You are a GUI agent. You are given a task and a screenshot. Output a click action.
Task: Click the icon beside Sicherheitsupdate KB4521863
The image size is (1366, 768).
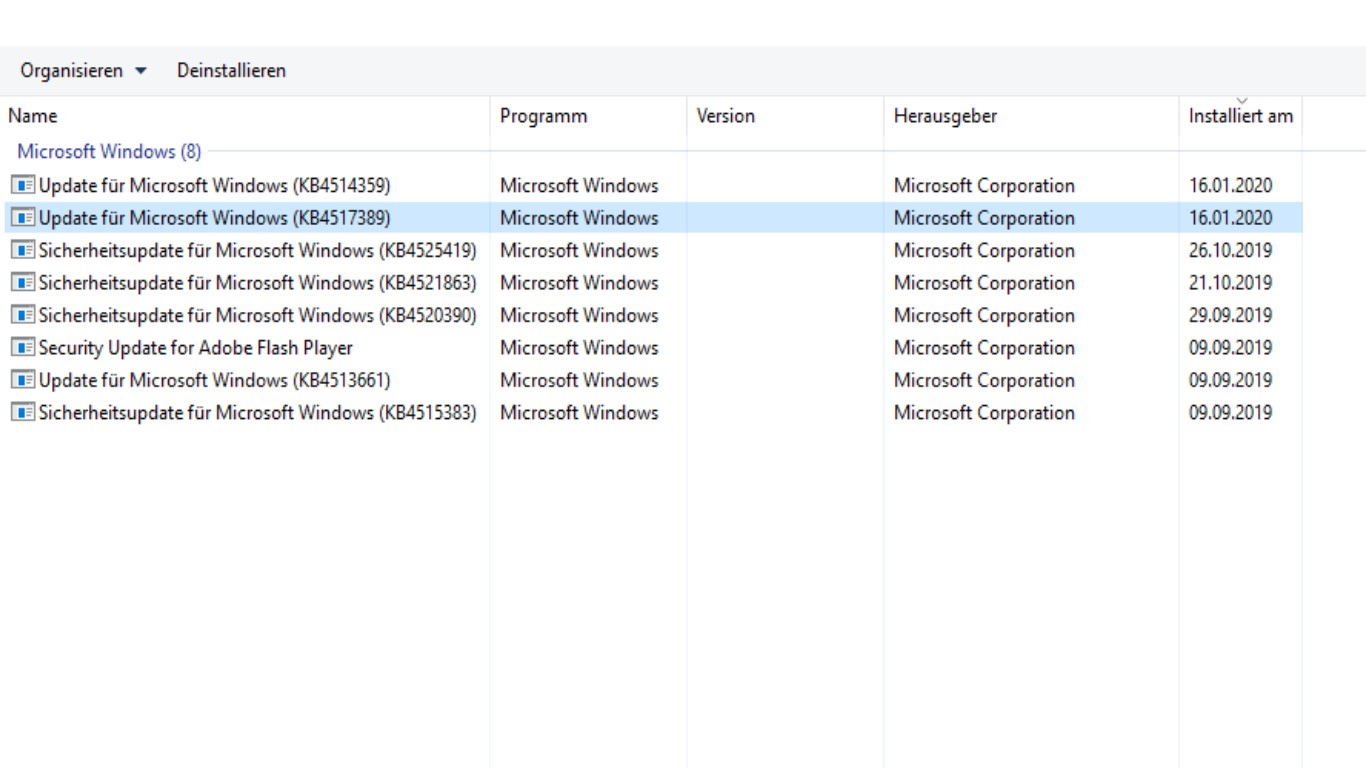[x=23, y=282]
